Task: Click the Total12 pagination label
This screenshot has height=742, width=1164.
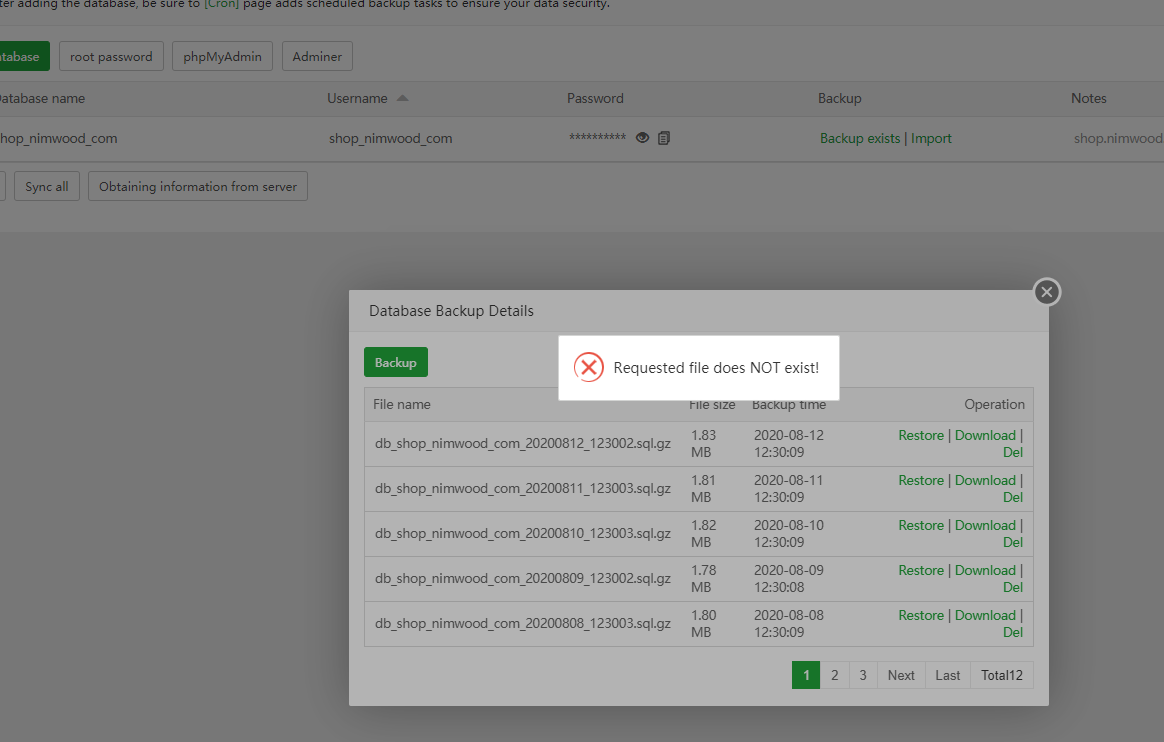Action: (1001, 675)
